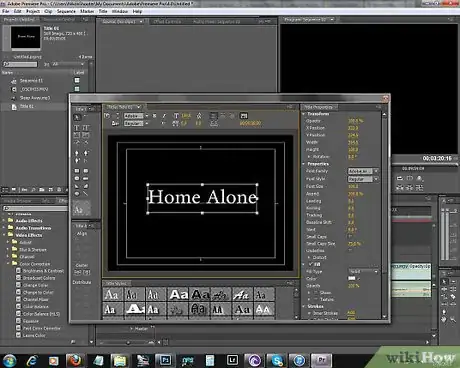460x368 pixels.
Task: Select the Ellipse tool
Action: click(x=77, y=193)
